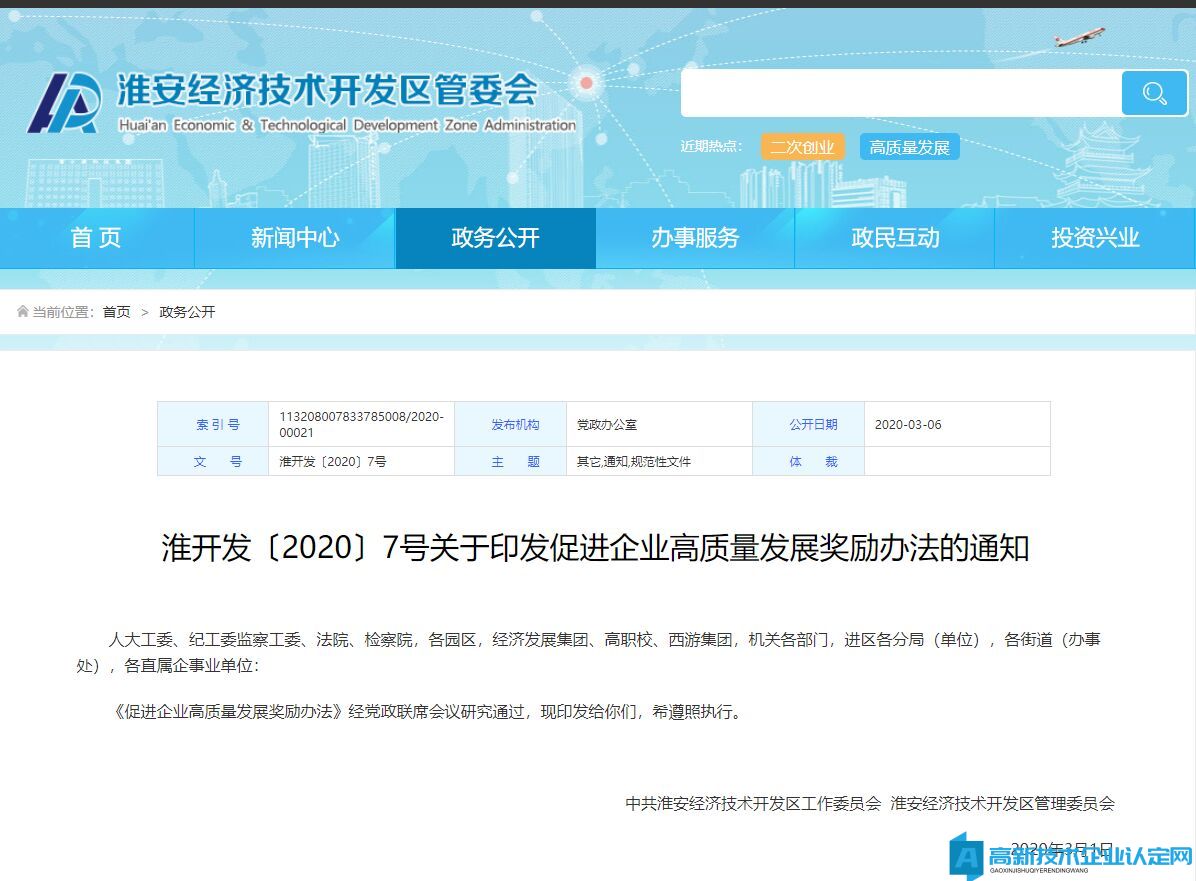Image resolution: width=1196 pixels, height=881 pixels.
Task: Go to the 首页 navigation tab
Action: click(96, 238)
